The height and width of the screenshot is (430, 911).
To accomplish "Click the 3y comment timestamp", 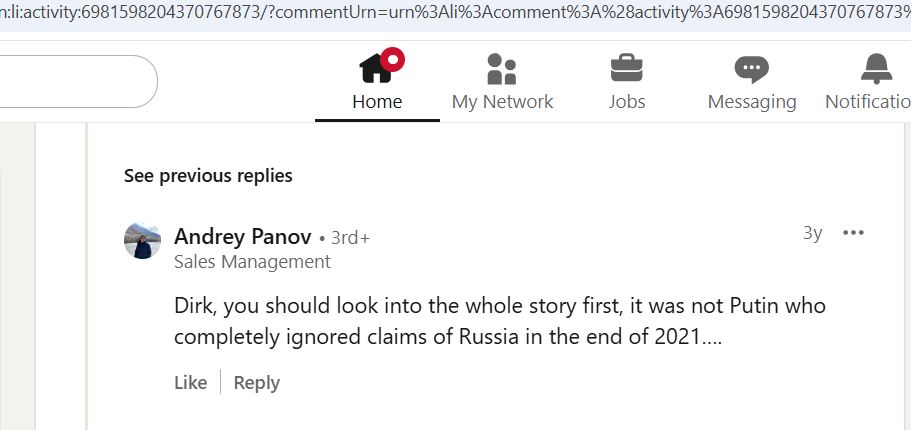I will pyautogui.click(x=812, y=233).
